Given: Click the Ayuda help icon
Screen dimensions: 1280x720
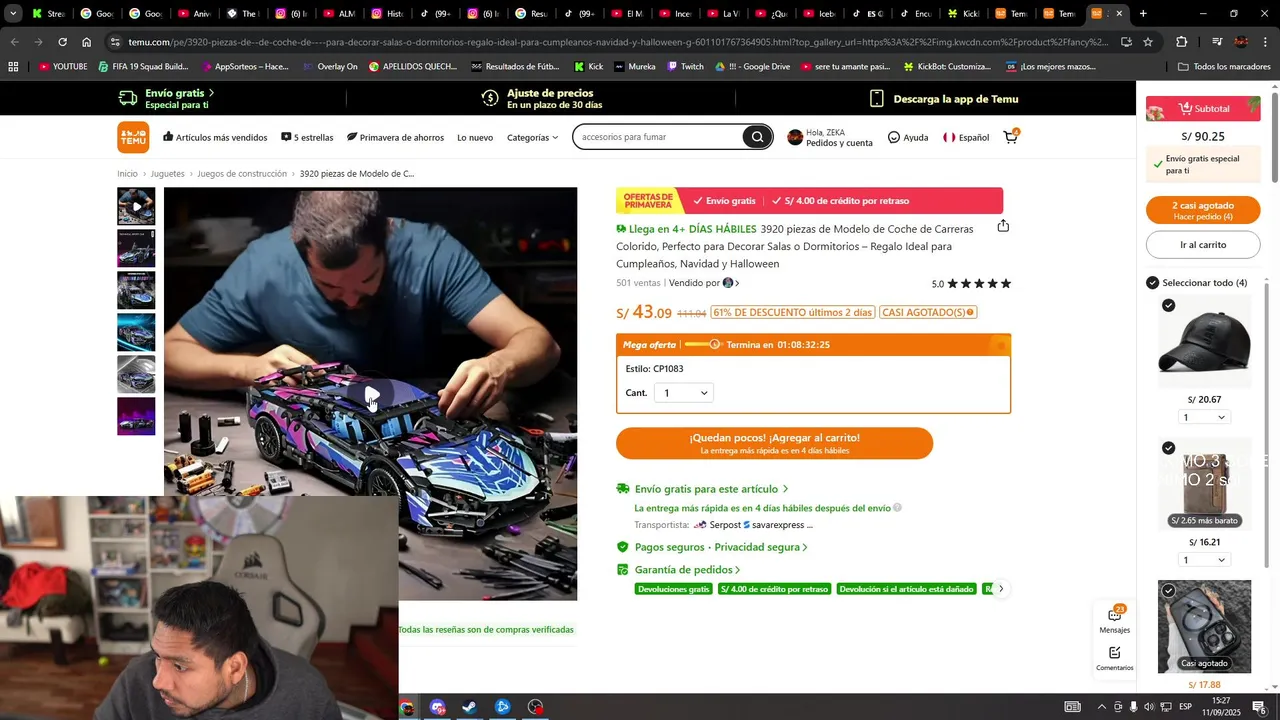Looking at the screenshot, I should (x=894, y=137).
